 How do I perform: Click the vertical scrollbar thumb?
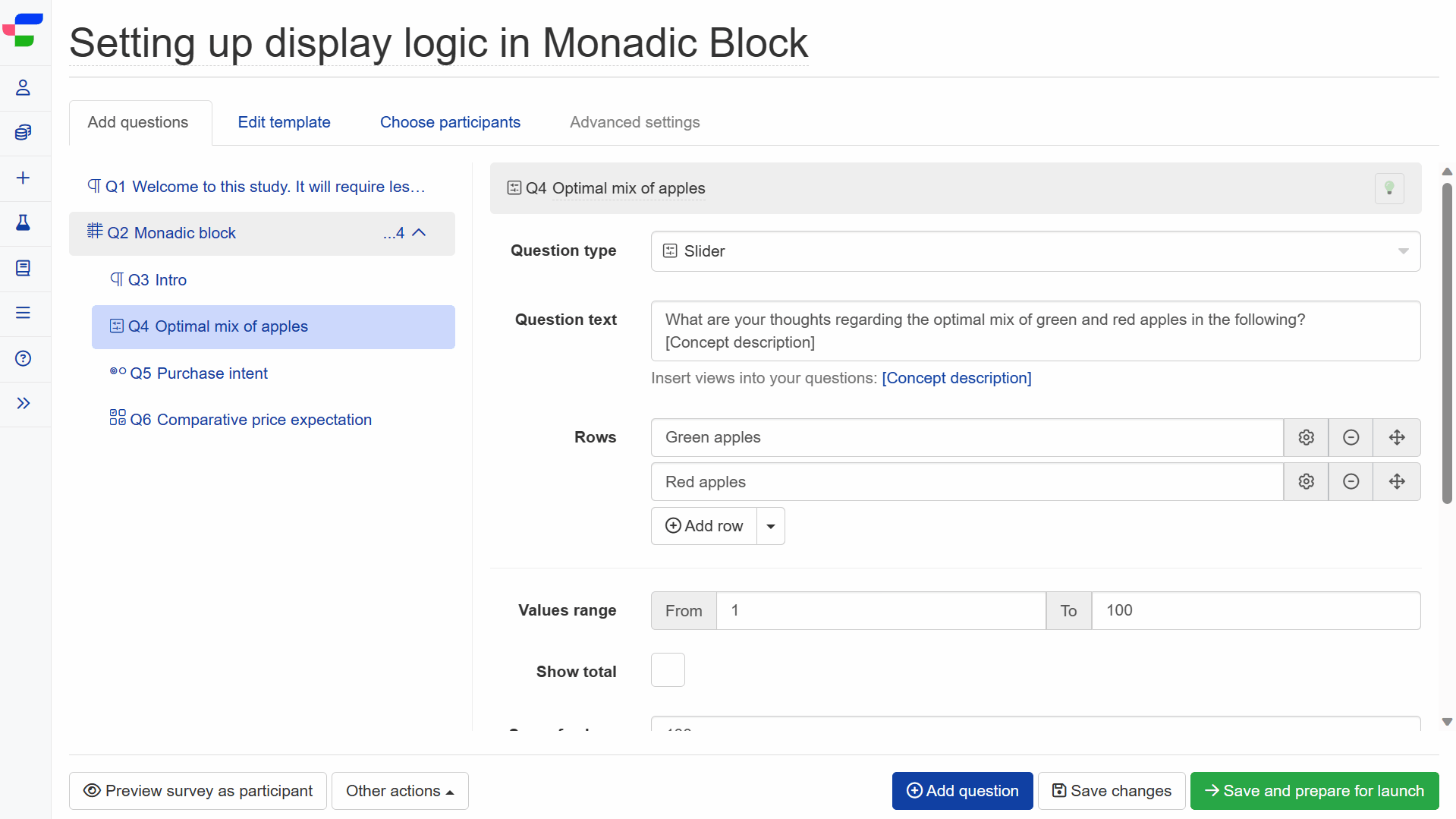coord(1447,342)
